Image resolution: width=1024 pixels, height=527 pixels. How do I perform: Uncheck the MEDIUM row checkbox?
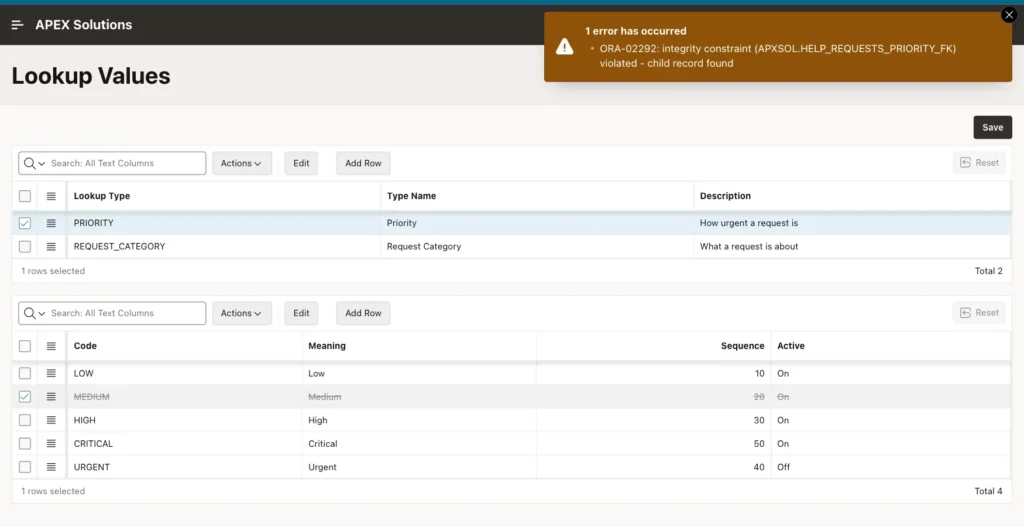tap(25, 397)
